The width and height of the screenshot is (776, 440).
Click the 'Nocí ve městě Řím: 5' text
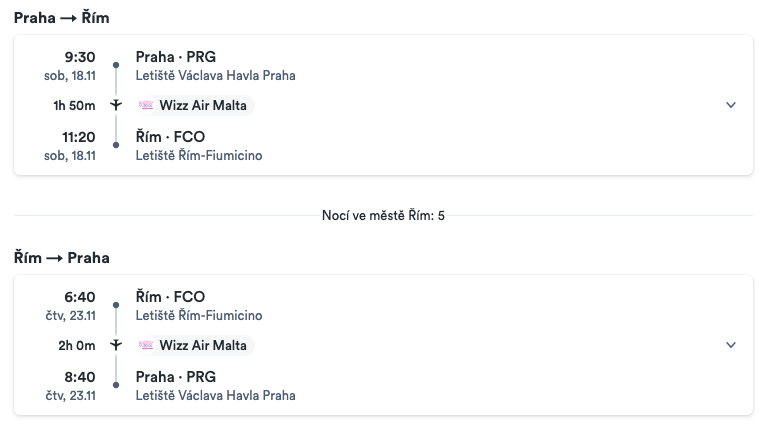coord(383,215)
